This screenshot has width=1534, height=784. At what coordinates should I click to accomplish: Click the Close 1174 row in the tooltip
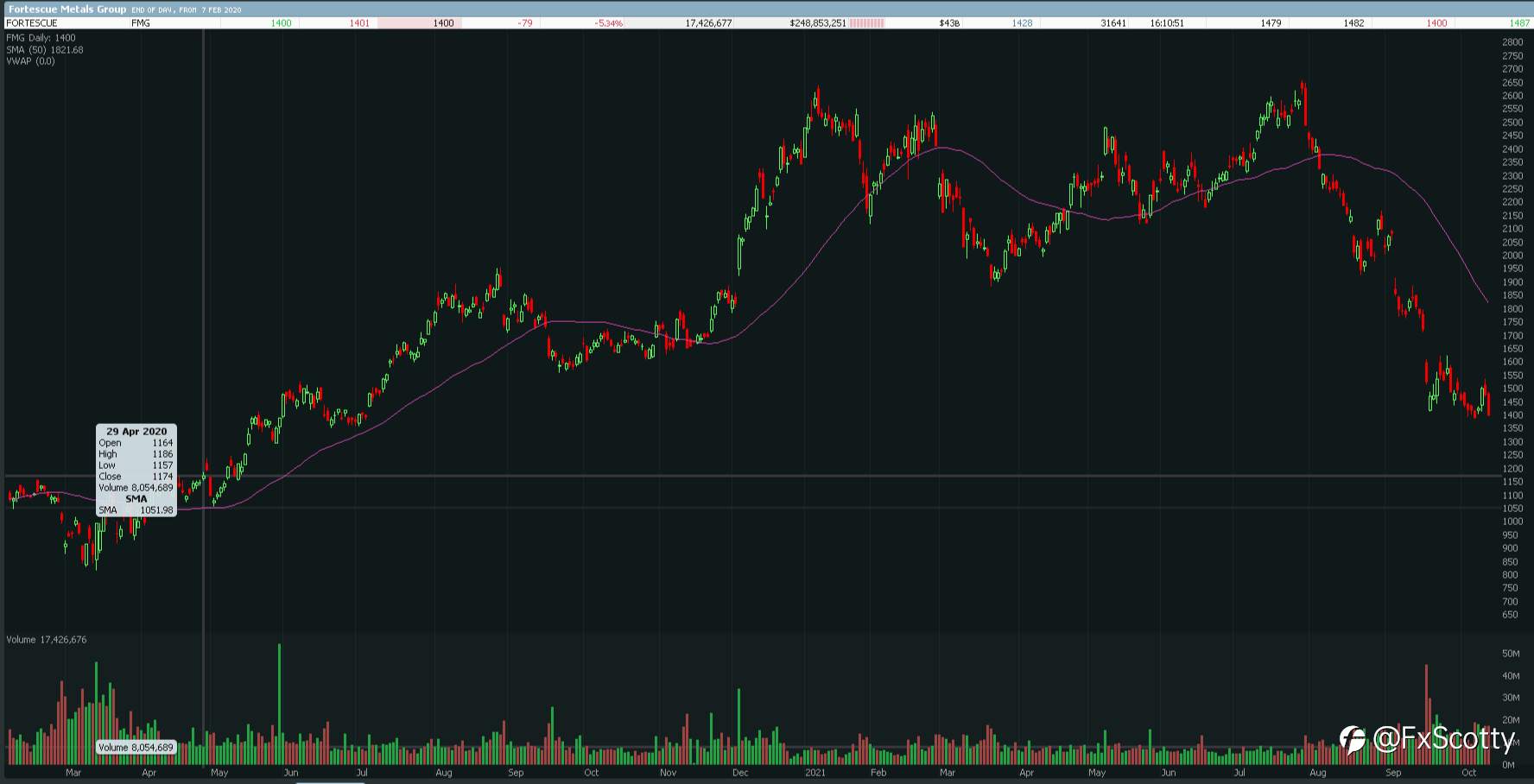pyautogui.click(x=136, y=477)
